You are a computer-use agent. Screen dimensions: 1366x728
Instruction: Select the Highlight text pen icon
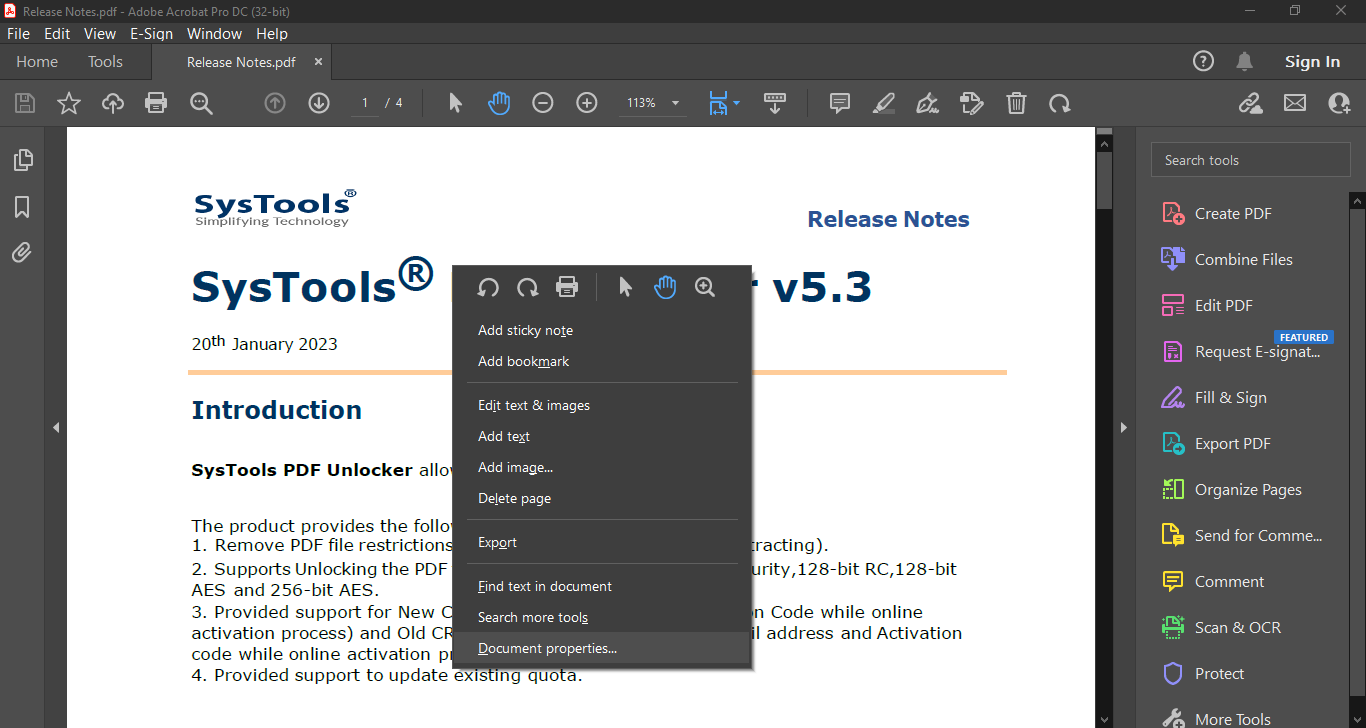coord(884,103)
